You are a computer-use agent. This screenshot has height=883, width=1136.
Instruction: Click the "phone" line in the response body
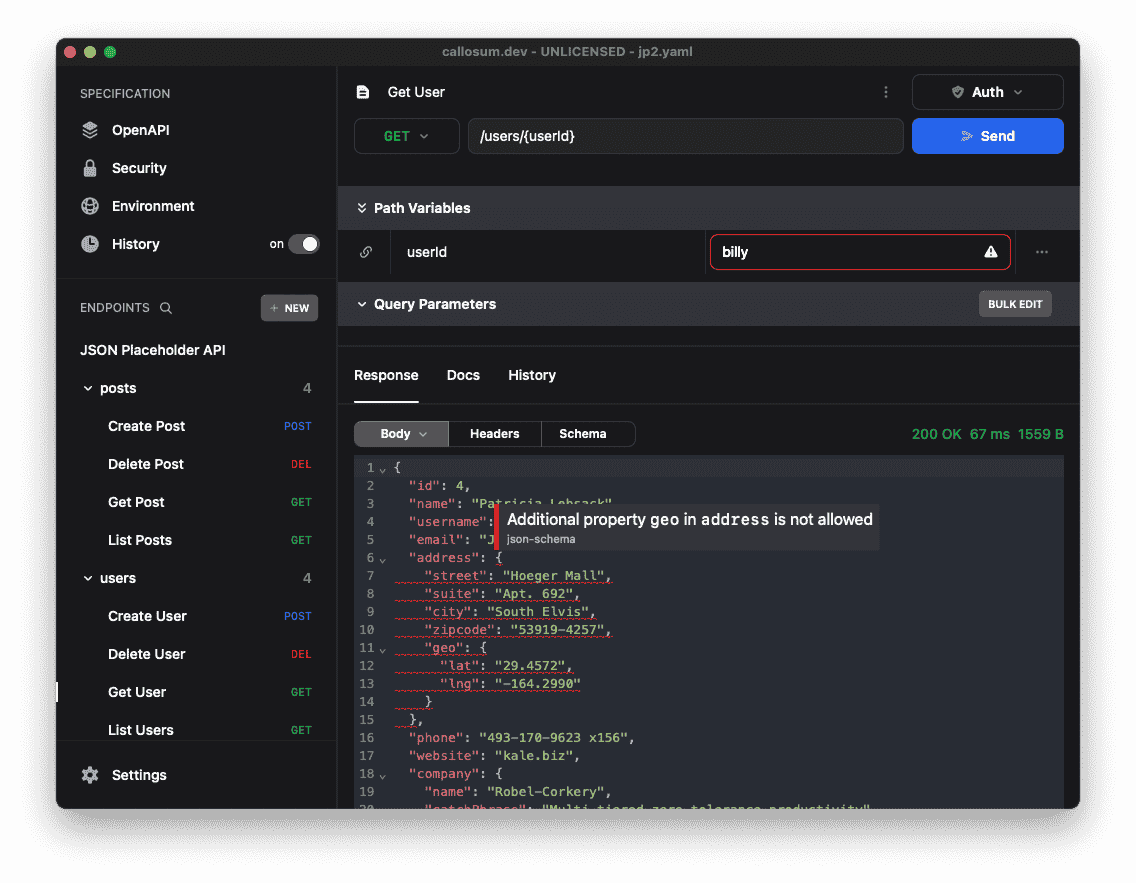click(x=522, y=737)
